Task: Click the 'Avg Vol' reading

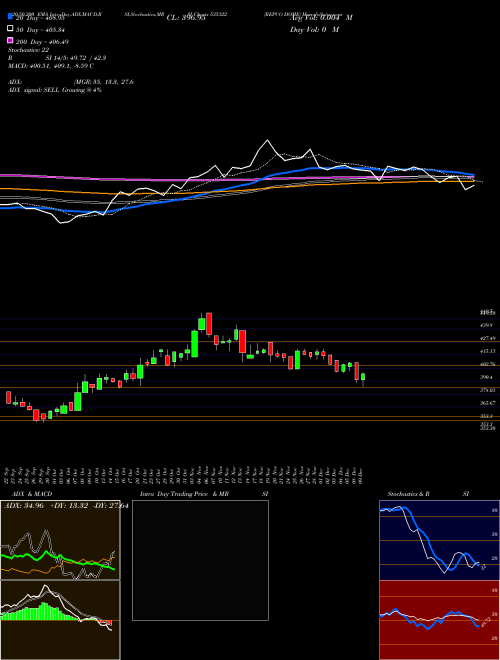Action: (321, 18)
